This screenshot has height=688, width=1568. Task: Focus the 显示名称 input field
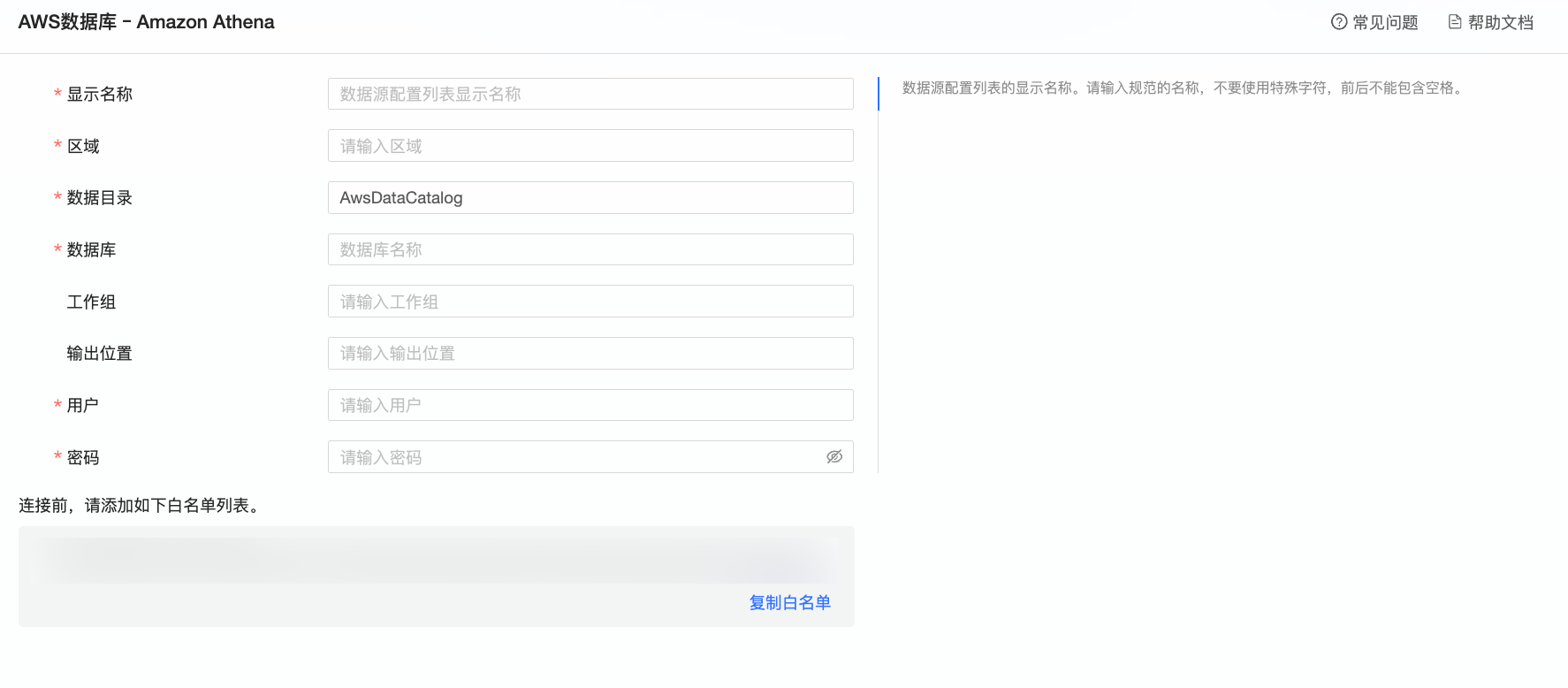coord(590,94)
